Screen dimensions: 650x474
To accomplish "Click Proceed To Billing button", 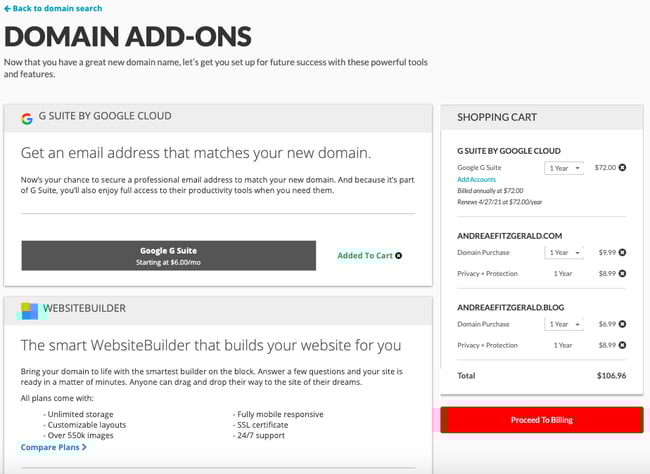I will pyautogui.click(x=542, y=420).
